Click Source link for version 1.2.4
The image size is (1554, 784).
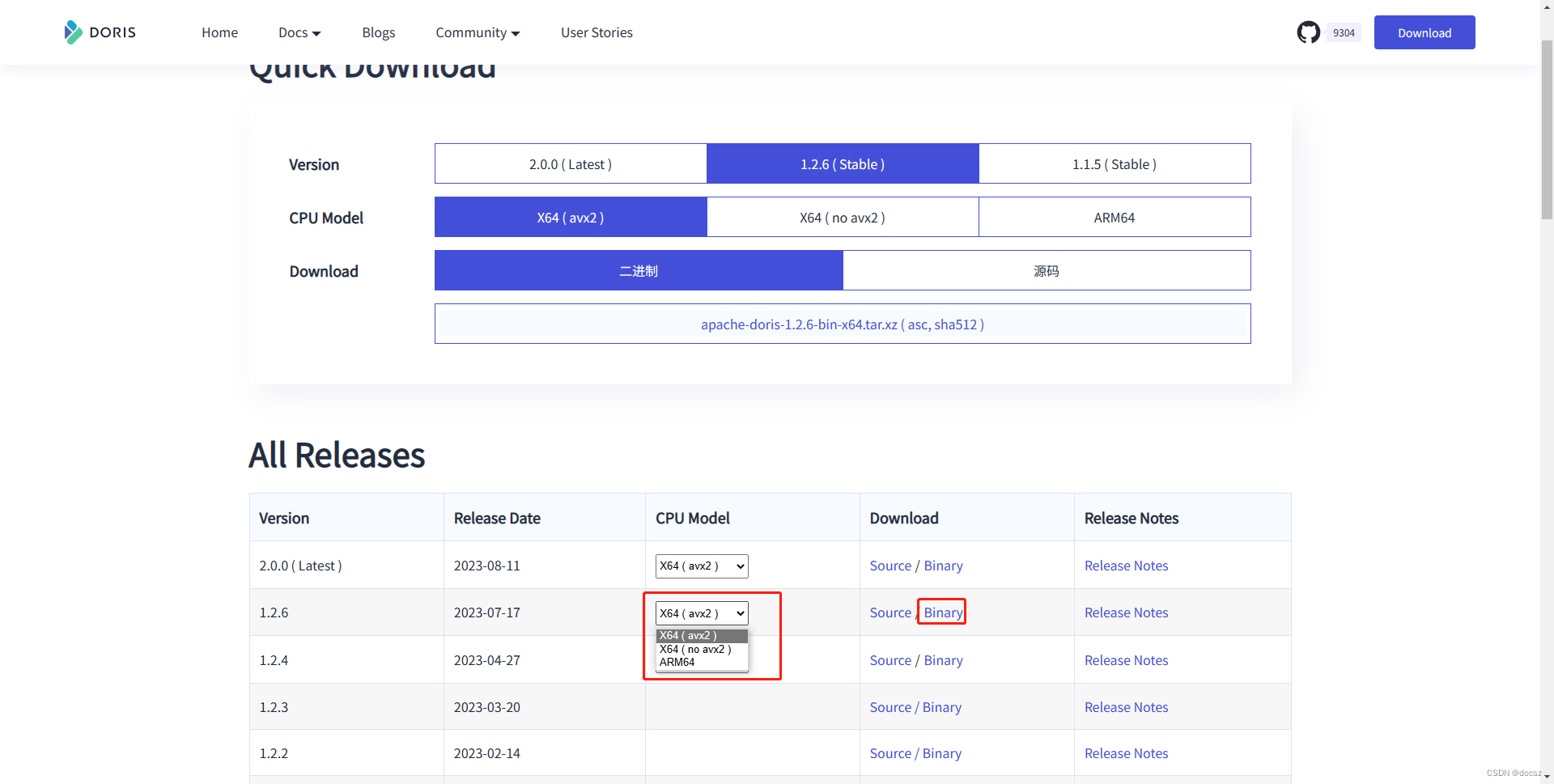coord(890,660)
